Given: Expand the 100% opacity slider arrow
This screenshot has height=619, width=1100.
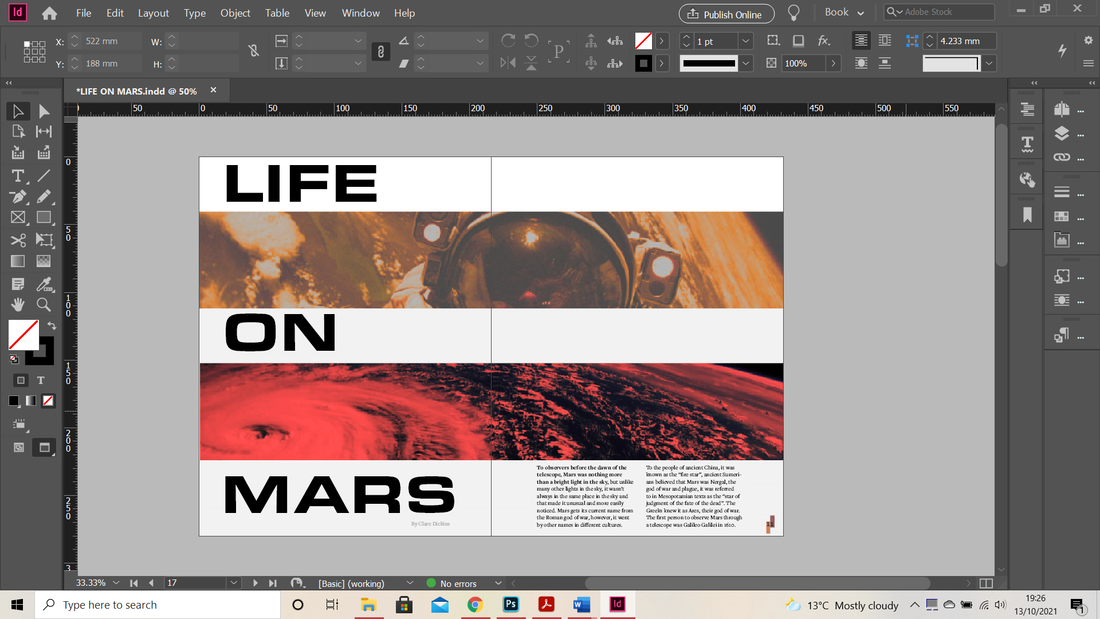Looking at the screenshot, I should coord(833,63).
